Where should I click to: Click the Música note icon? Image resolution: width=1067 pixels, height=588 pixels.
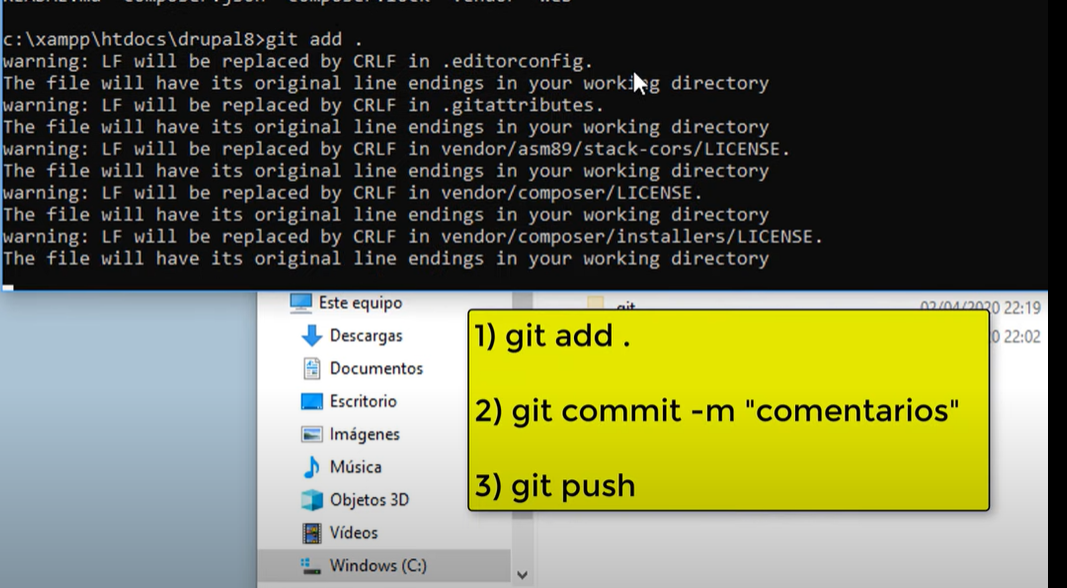tap(312, 467)
